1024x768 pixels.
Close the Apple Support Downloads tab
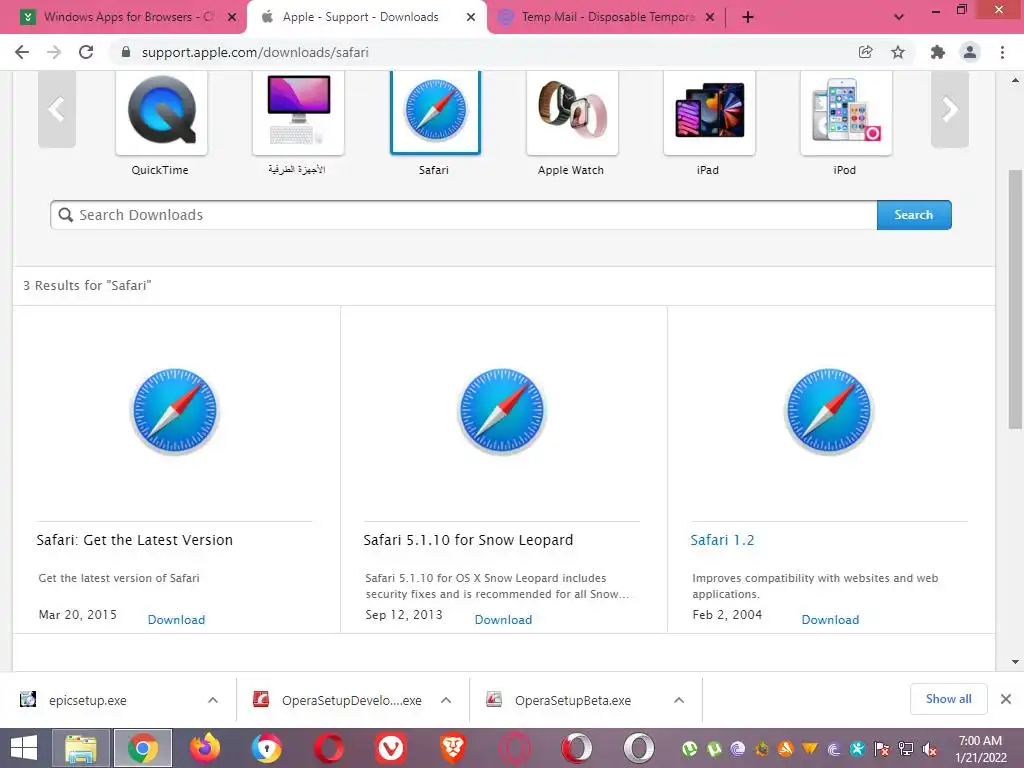471,18
